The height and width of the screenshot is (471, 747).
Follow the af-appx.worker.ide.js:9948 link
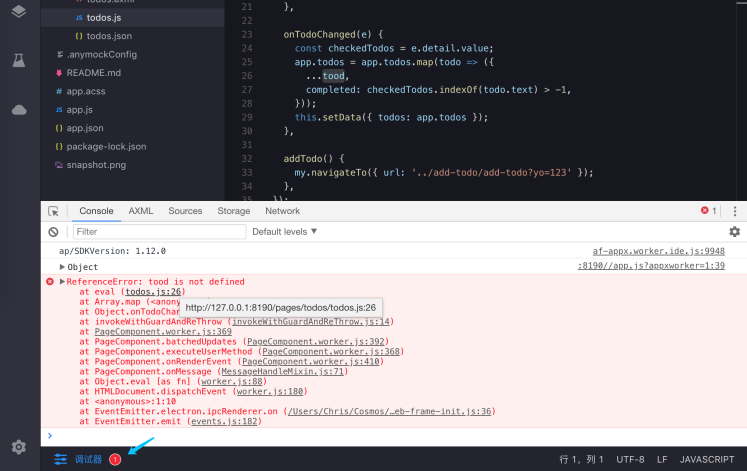pyautogui.click(x=658, y=251)
